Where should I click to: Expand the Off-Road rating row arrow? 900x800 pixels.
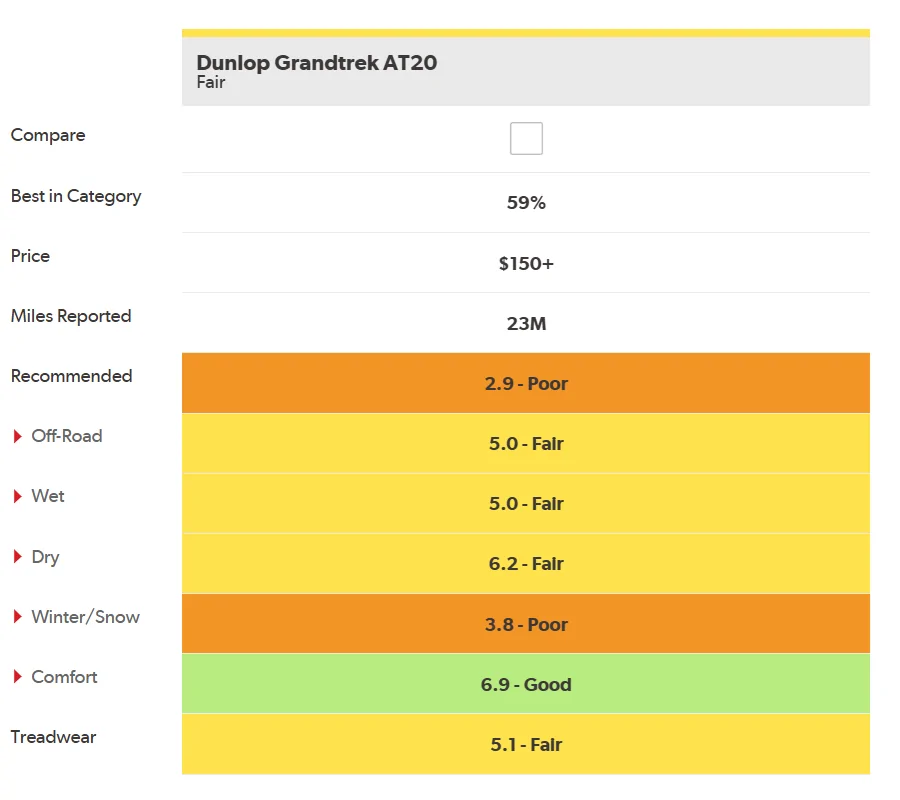pyautogui.click(x=17, y=437)
